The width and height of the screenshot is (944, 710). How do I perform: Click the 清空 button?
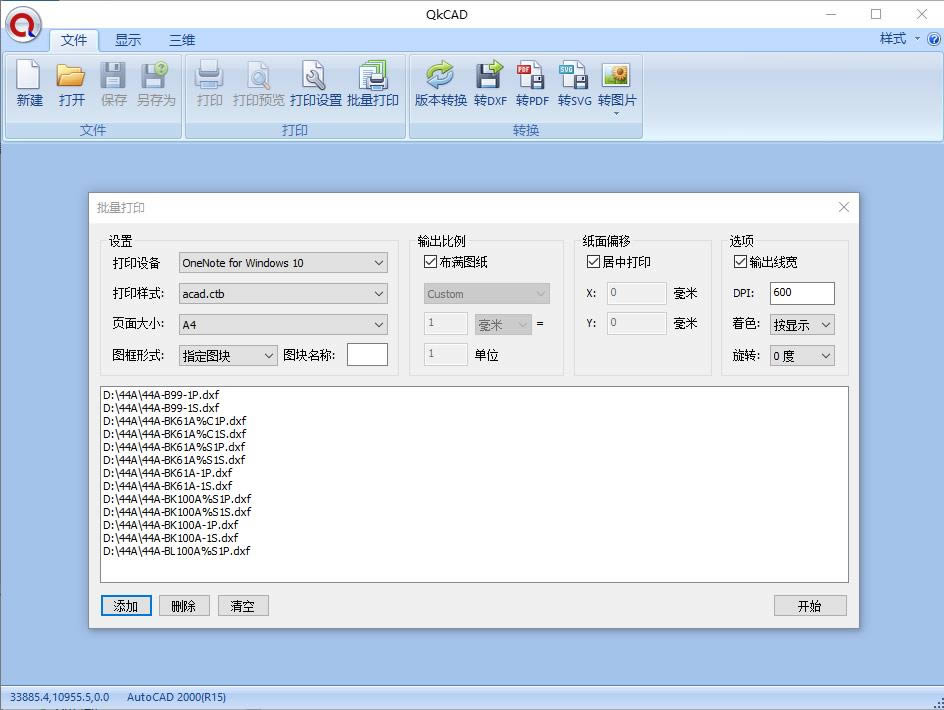(243, 606)
